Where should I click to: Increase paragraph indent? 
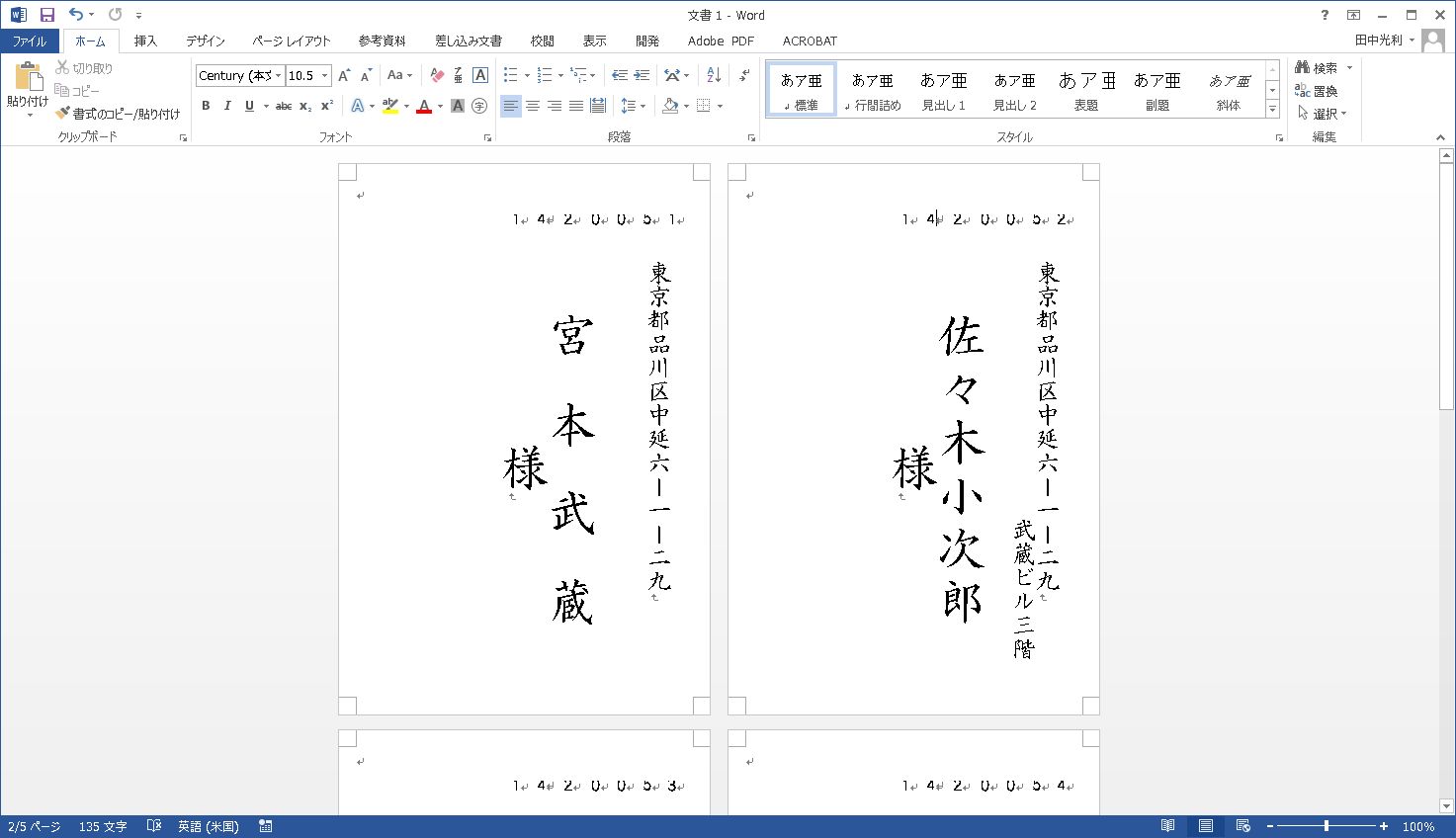[642, 75]
